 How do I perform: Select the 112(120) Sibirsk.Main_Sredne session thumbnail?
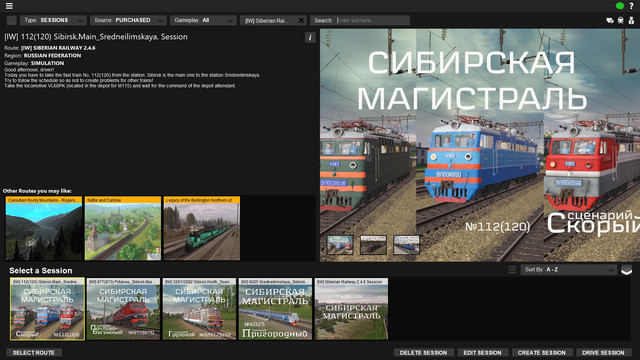[x=47, y=309]
